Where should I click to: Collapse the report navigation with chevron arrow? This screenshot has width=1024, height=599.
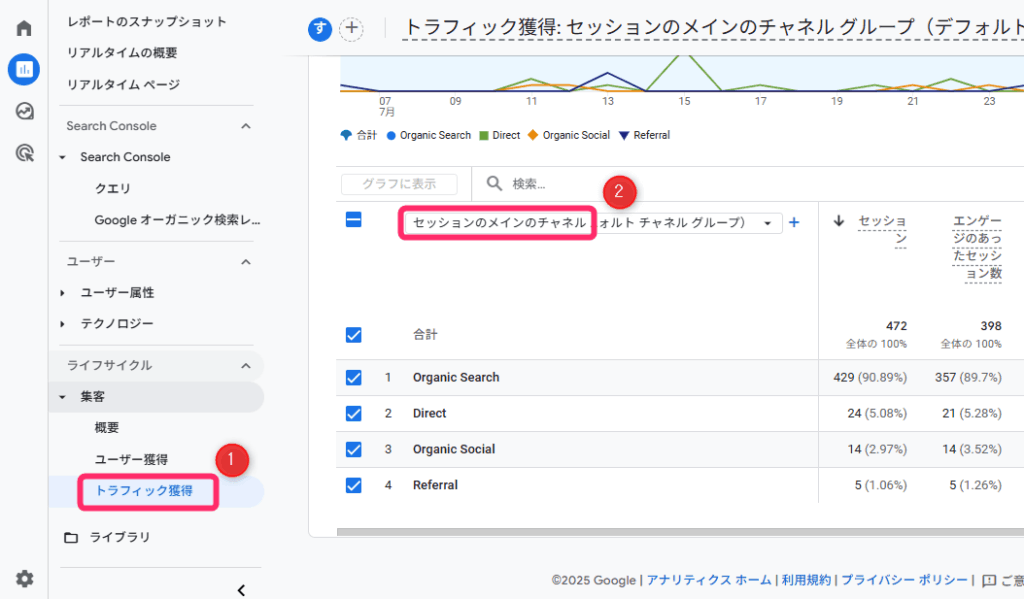tap(241, 590)
